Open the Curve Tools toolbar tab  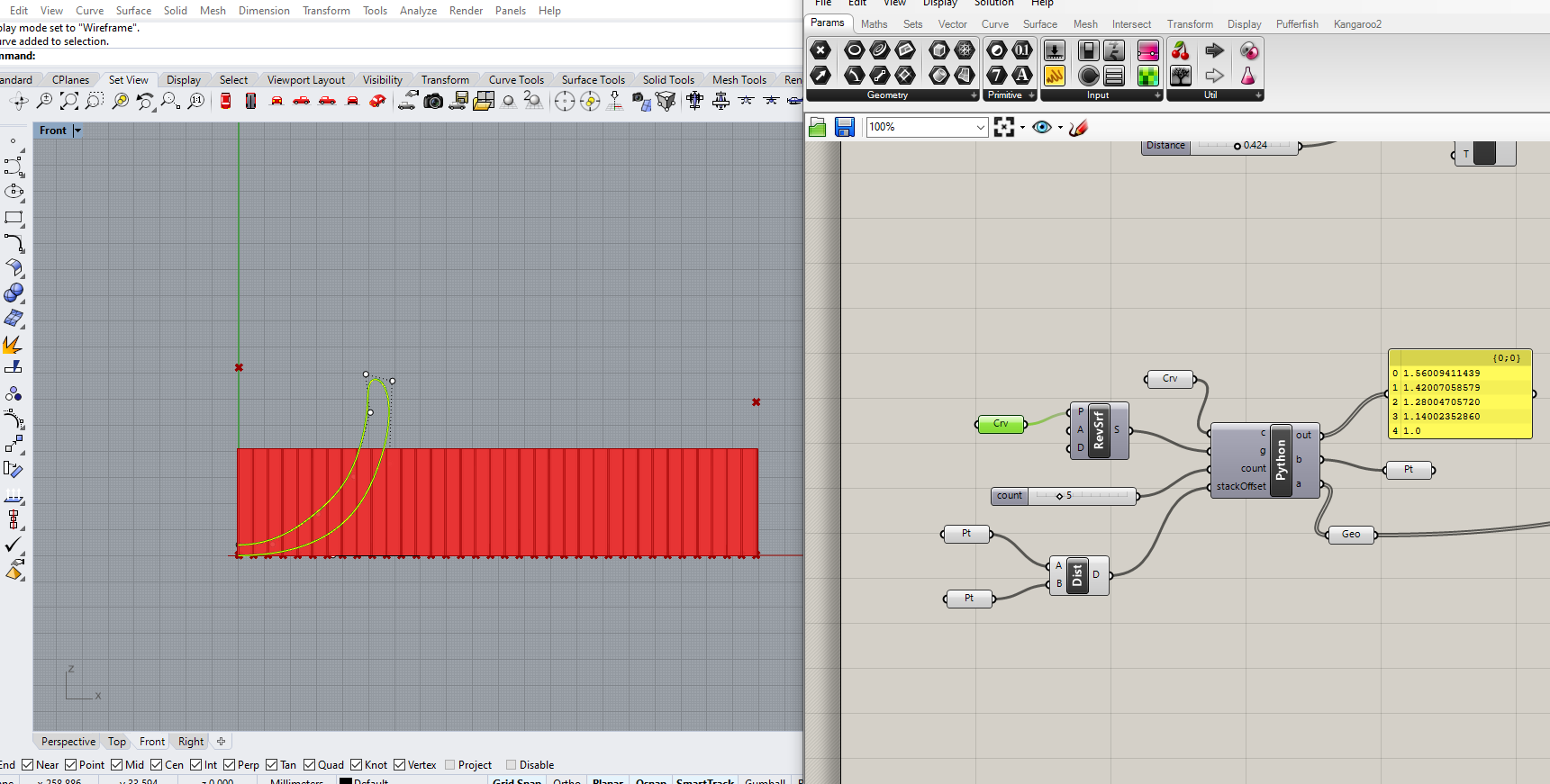tap(516, 80)
